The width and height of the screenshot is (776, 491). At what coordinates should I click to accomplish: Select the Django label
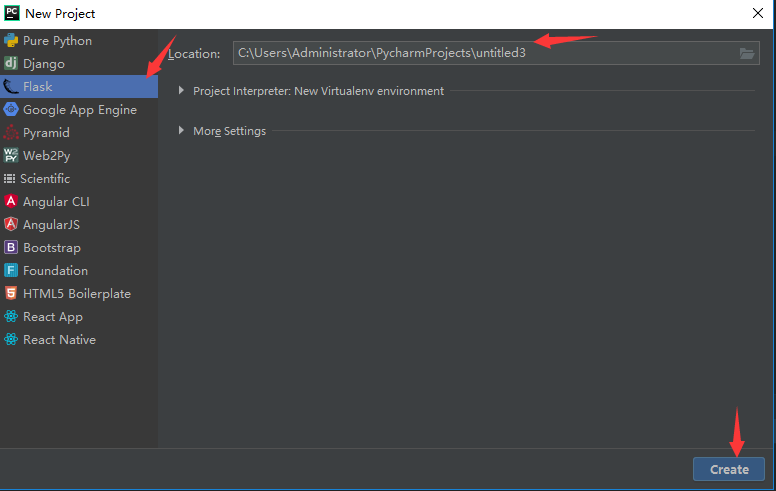tap(44, 64)
